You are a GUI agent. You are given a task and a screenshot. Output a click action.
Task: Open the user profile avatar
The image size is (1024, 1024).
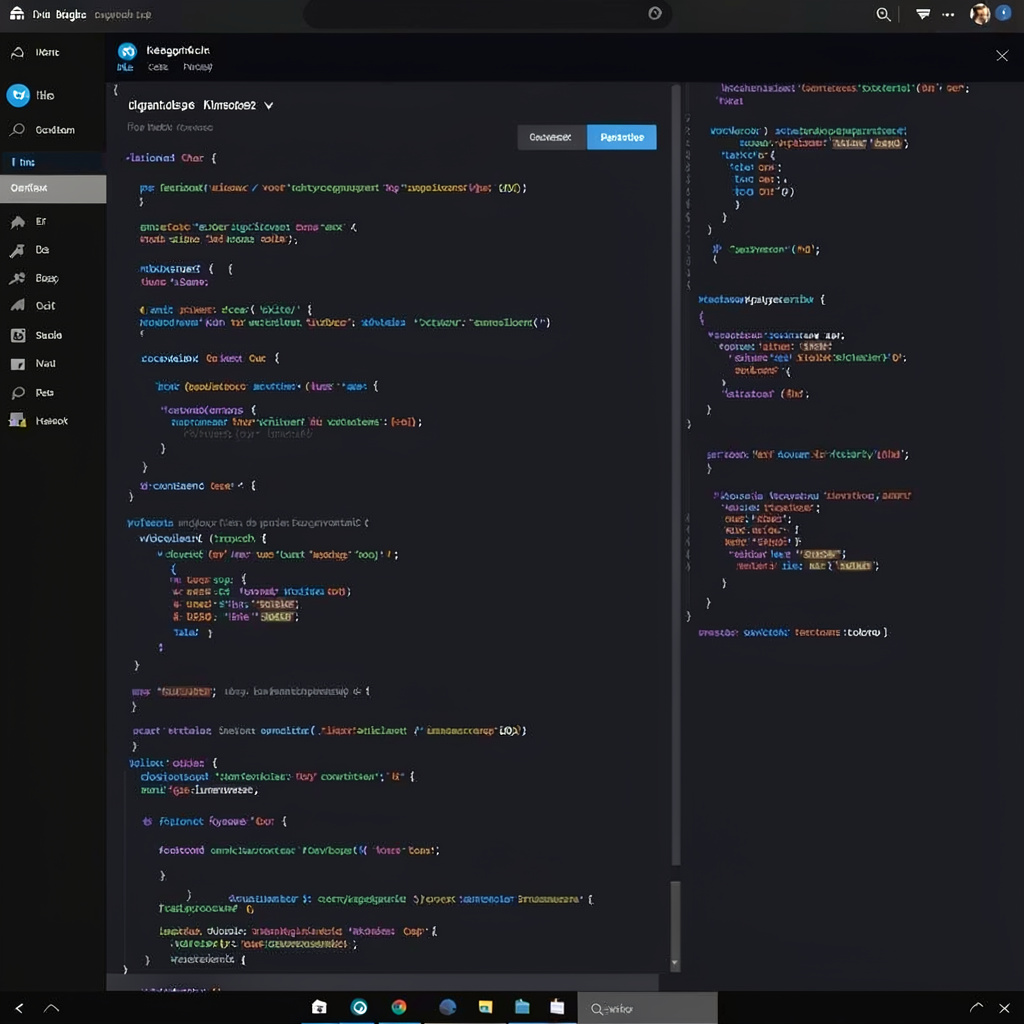coord(980,14)
